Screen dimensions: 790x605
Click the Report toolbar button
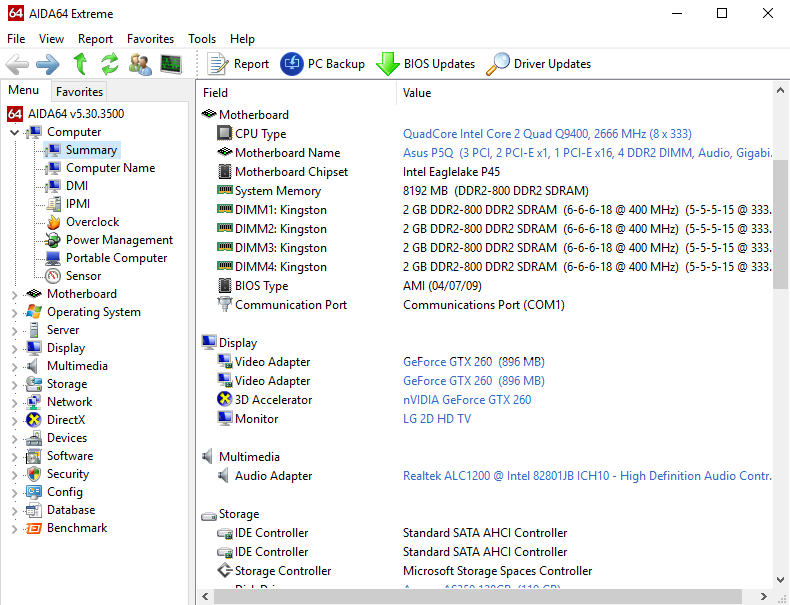238,64
